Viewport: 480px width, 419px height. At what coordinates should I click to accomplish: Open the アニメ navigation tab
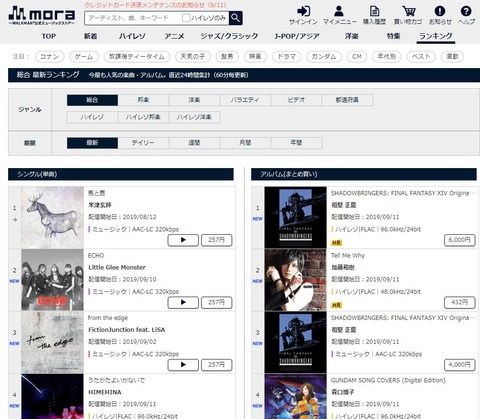pyautogui.click(x=174, y=36)
